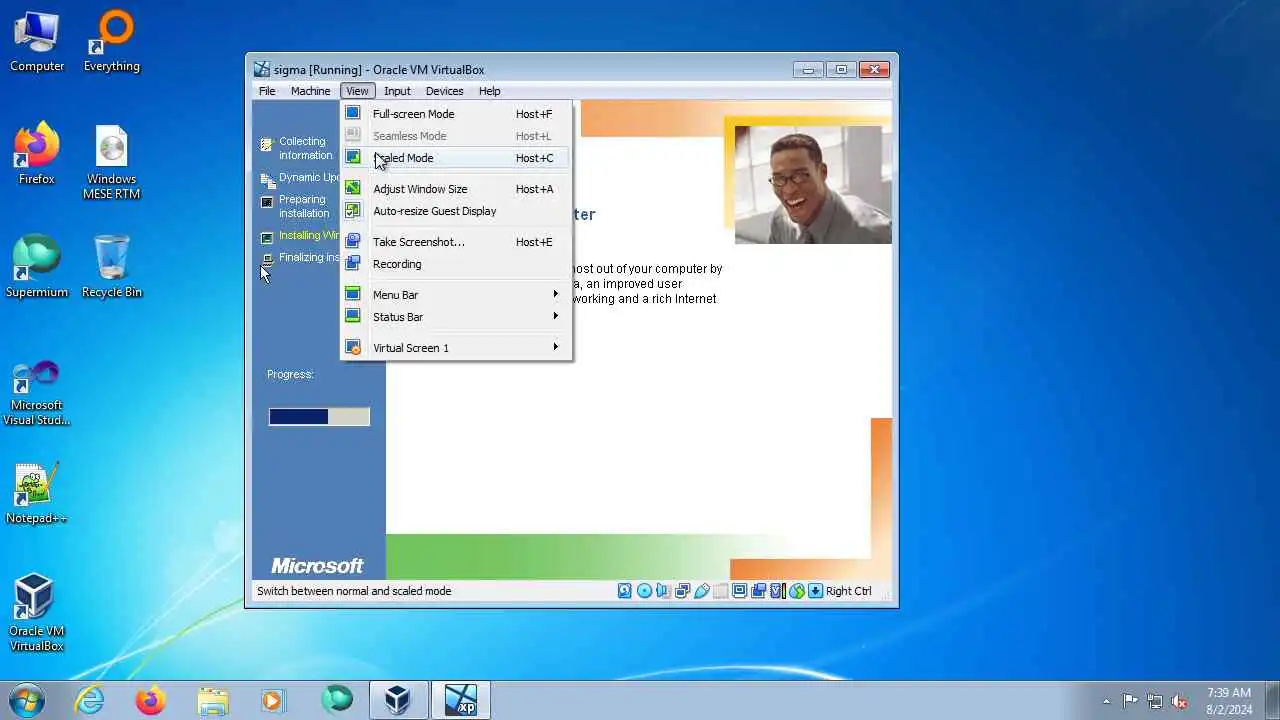Select the Oracle VM VirtualBox desktop shortcut
The height and width of the screenshot is (720, 1280).
(x=37, y=613)
